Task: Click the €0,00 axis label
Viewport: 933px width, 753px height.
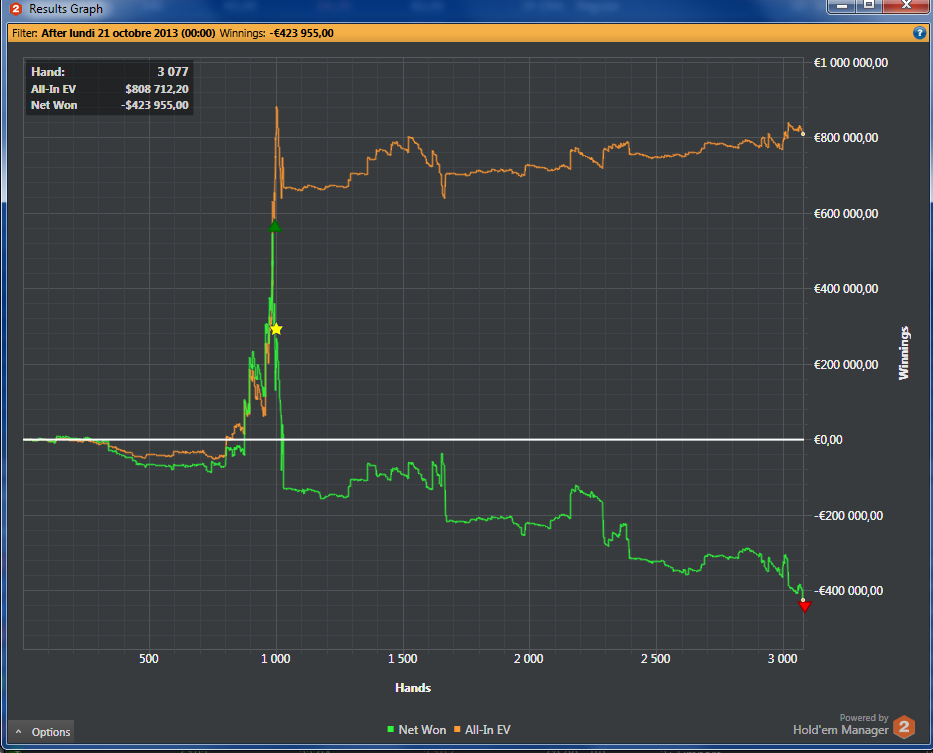Action: [x=828, y=439]
